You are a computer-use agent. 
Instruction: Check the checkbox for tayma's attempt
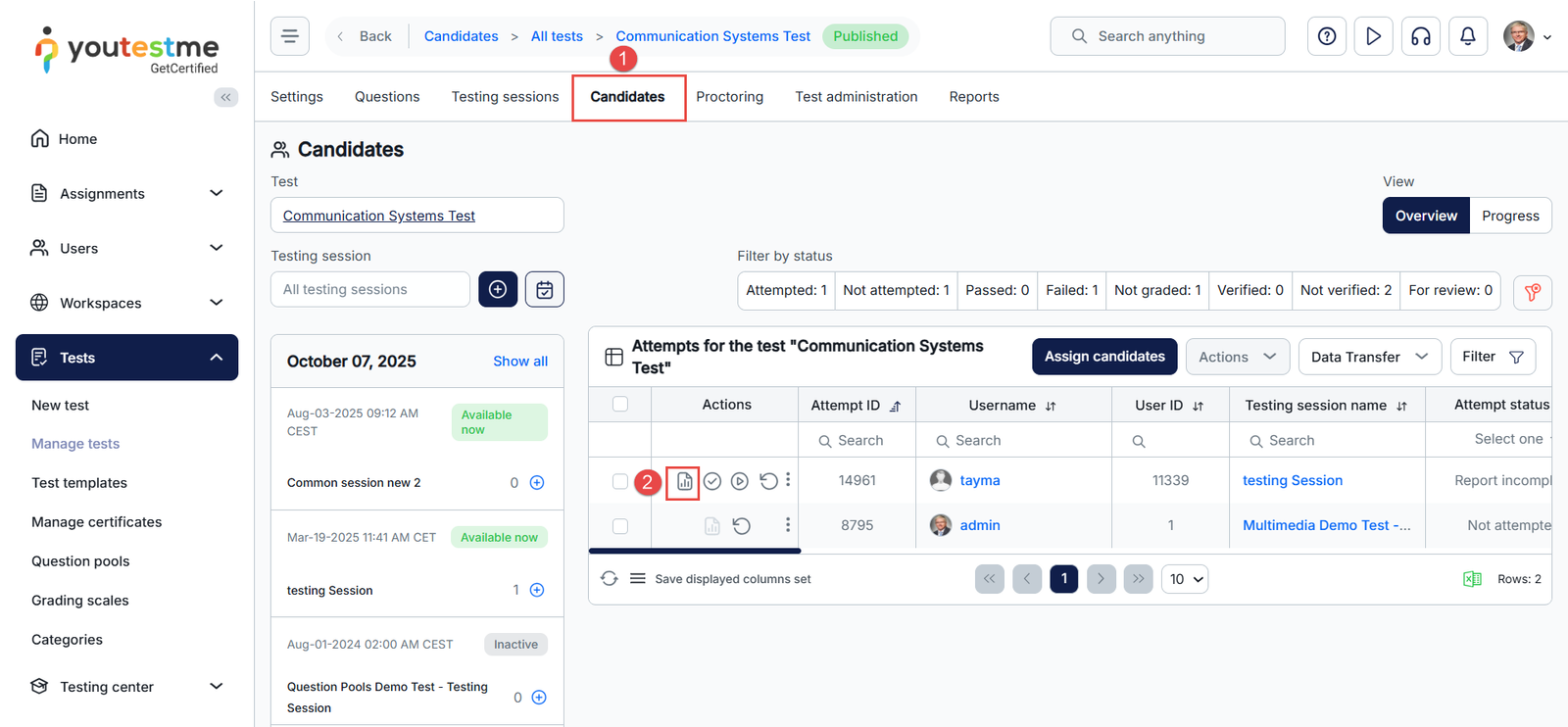tap(620, 481)
